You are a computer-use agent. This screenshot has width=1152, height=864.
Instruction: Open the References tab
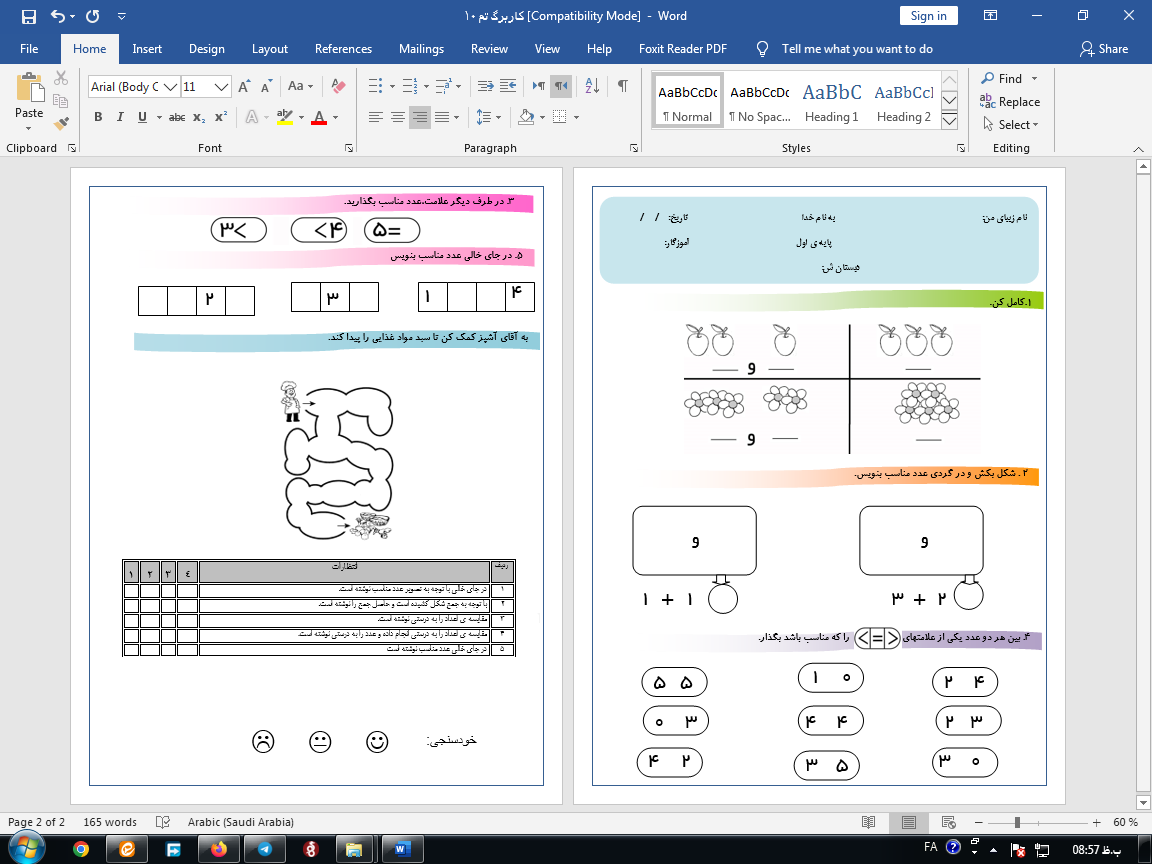(x=343, y=49)
